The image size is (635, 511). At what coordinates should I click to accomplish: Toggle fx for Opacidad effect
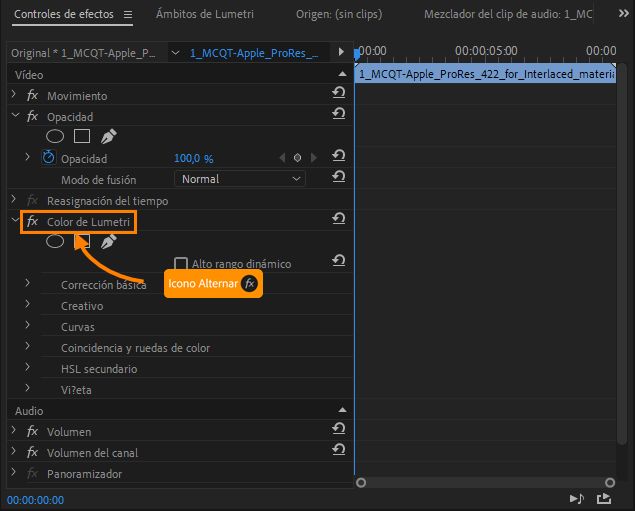[32, 117]
